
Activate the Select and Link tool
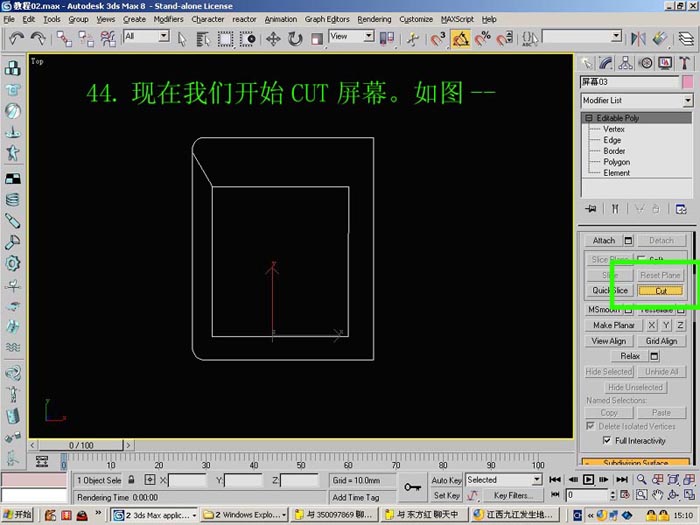[64, 39]
